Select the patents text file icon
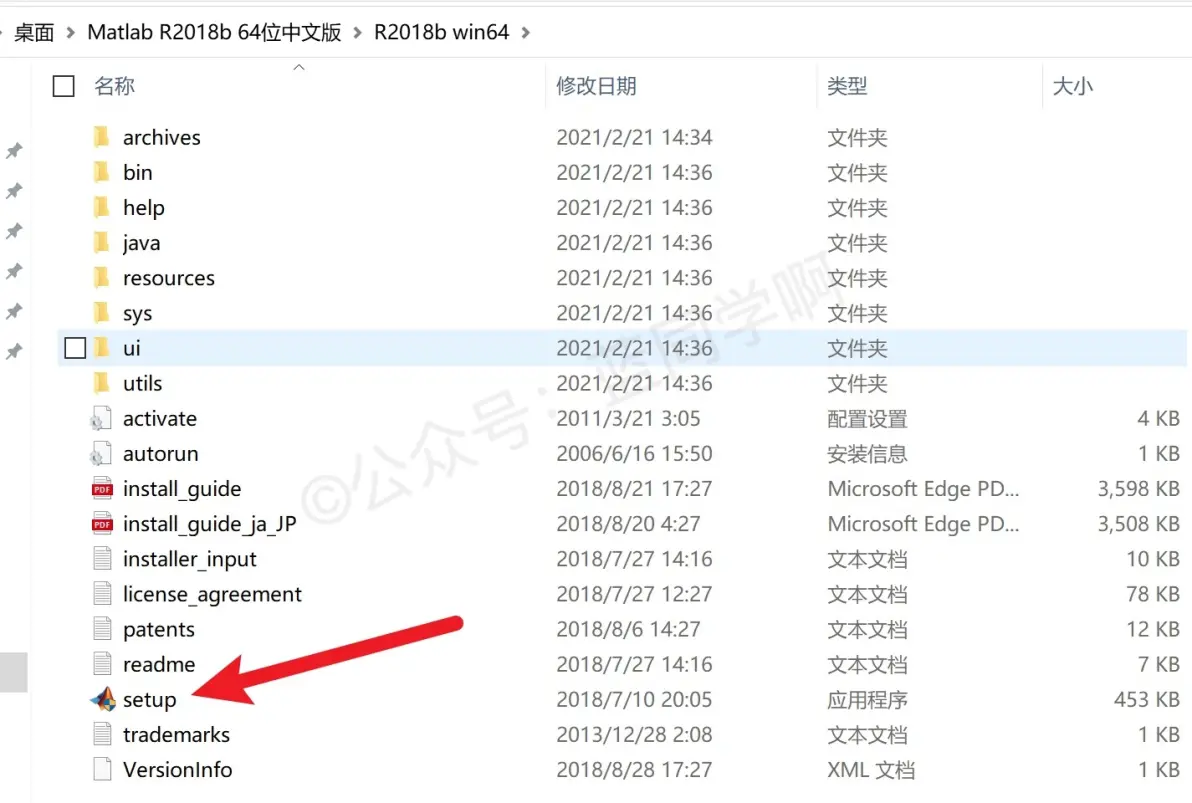 102,629
